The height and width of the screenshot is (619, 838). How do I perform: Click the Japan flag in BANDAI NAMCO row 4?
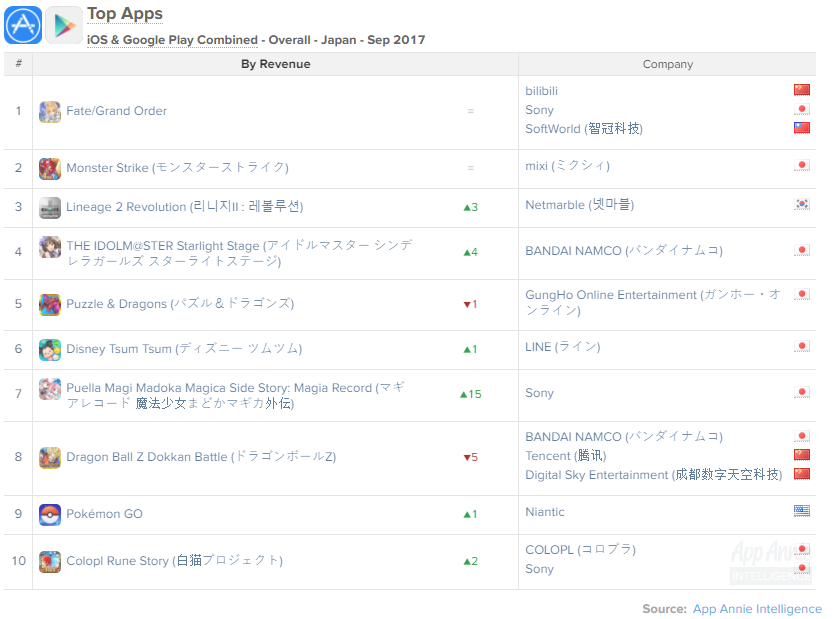(x=802, y=250)
